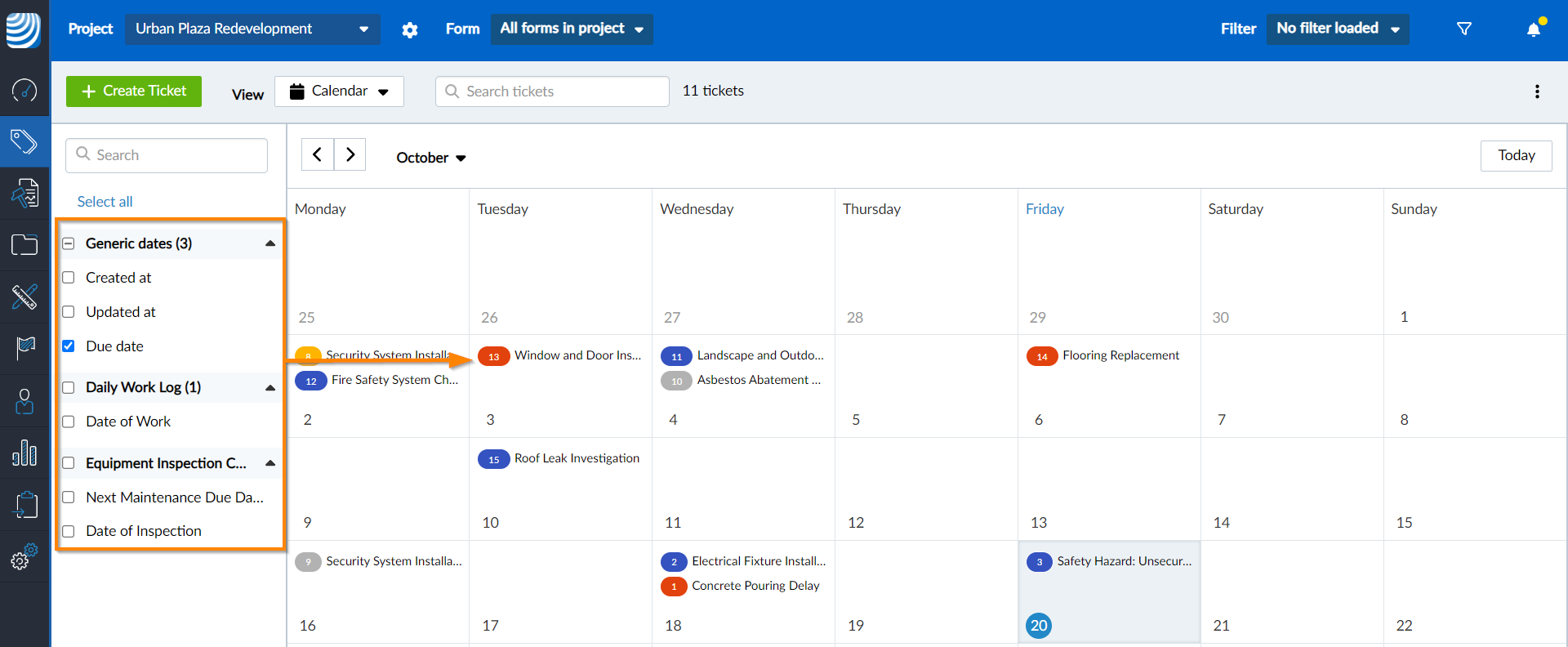
Task: Click ticket badge 15 for Roof Leak
Action: tap(493, 459)
